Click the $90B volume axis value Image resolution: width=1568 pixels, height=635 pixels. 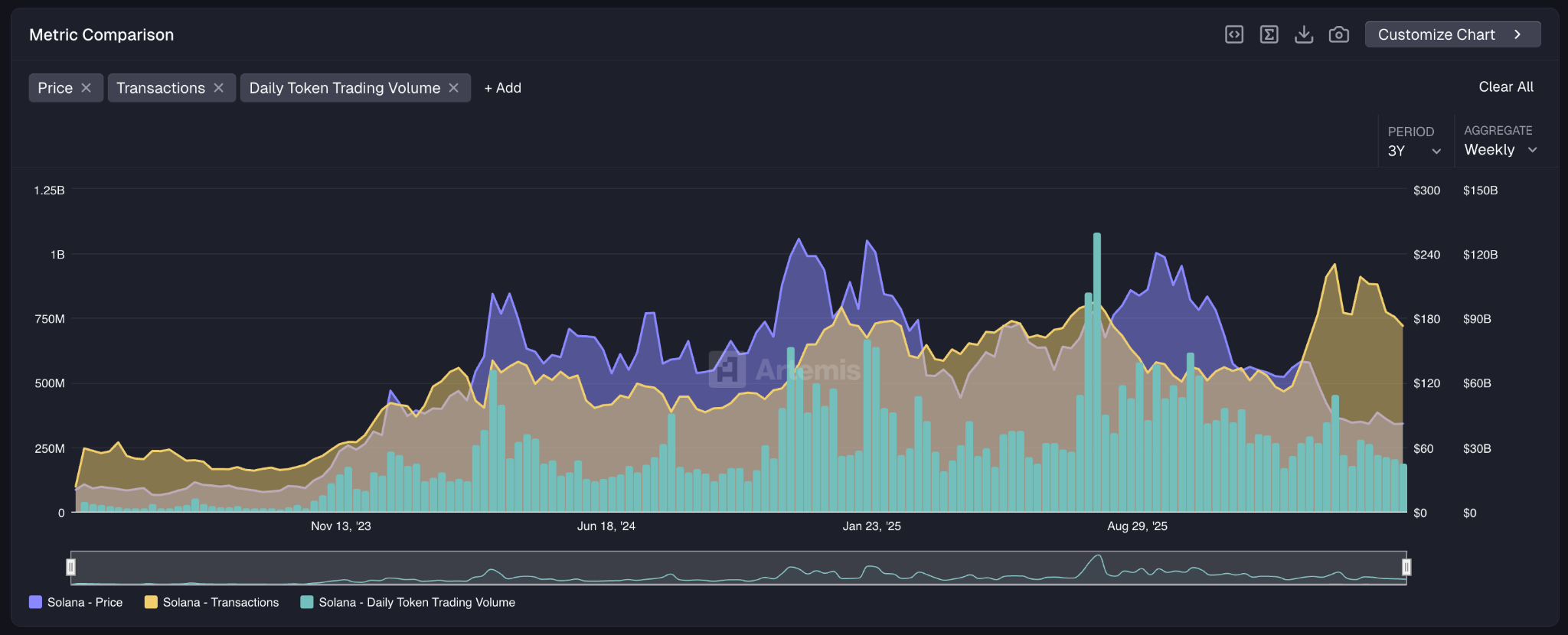click(1478, 319)
